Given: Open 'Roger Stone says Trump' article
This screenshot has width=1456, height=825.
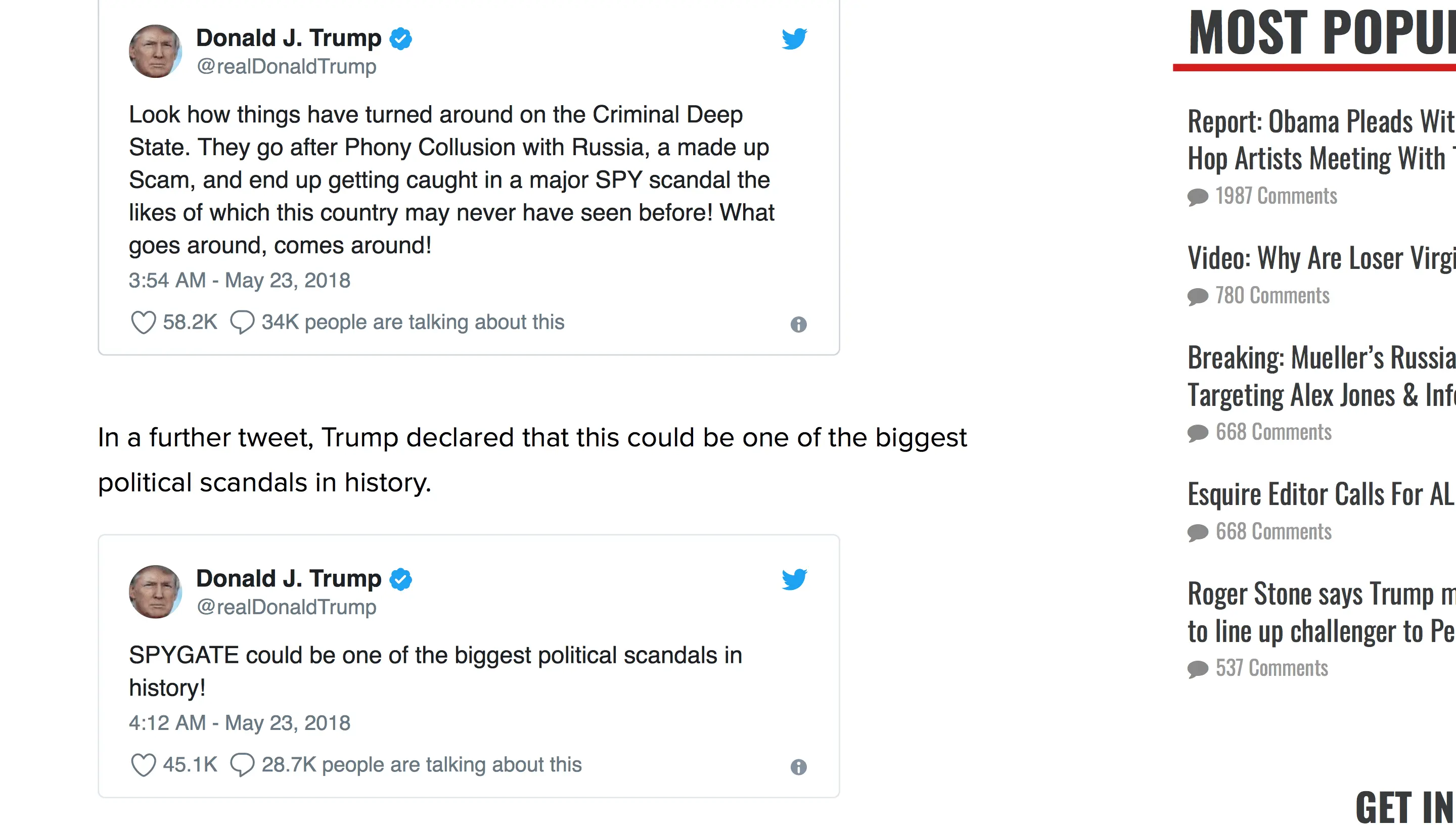Looking at the screenshot, I should (x=1320, y=613).
